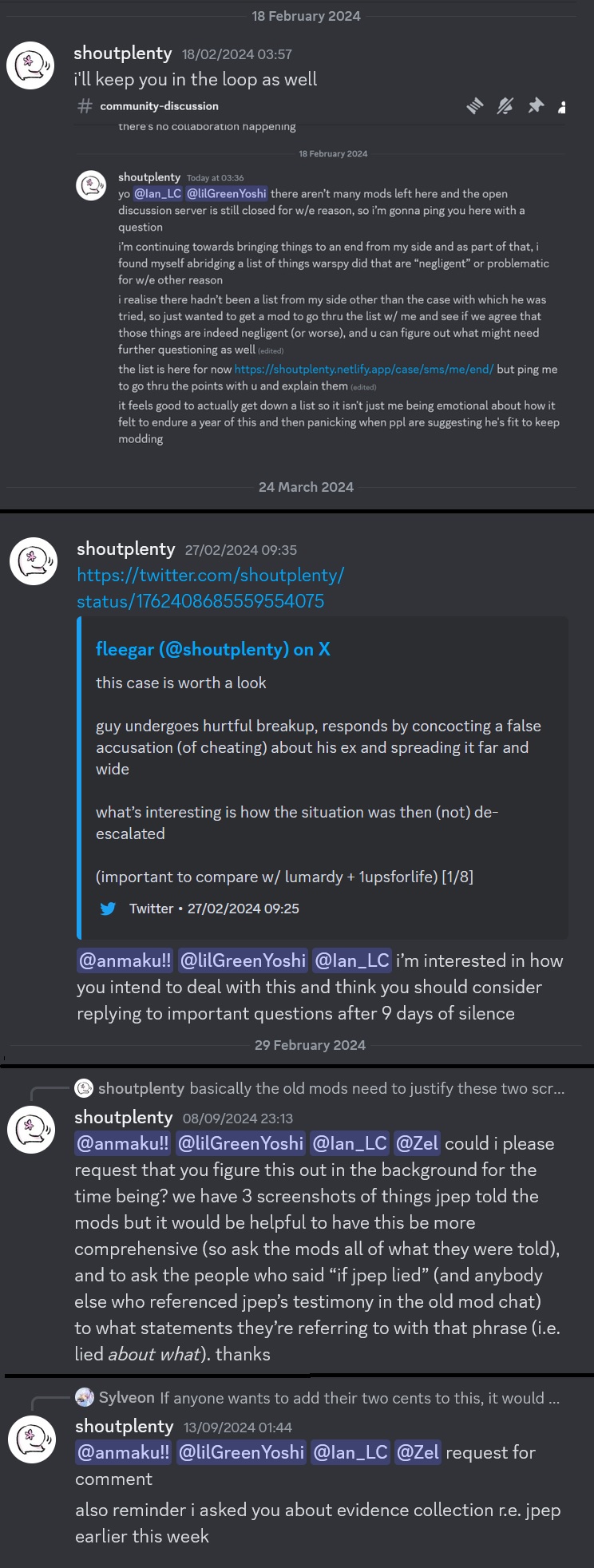Click the community-discussion channel name
This screenshot has width=594, height=1568.
[159, 106]
